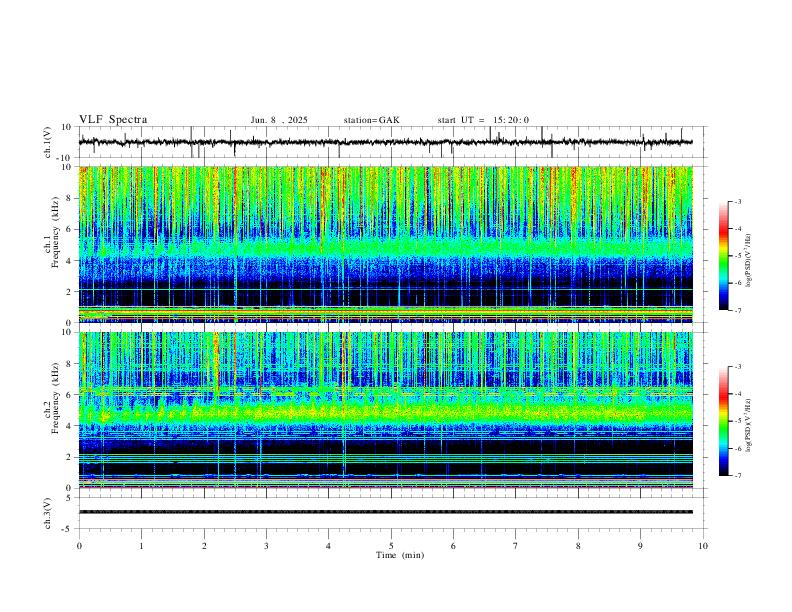Click the ch.1 waveform trace panel

[391, 142]
